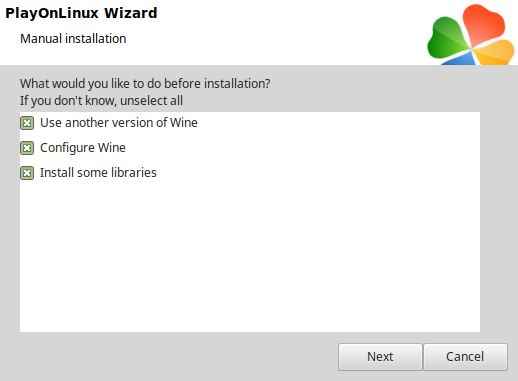
Task: Select the 'Configure Wine' list item text
Action: pyautogui.click(x=83, y=148)
